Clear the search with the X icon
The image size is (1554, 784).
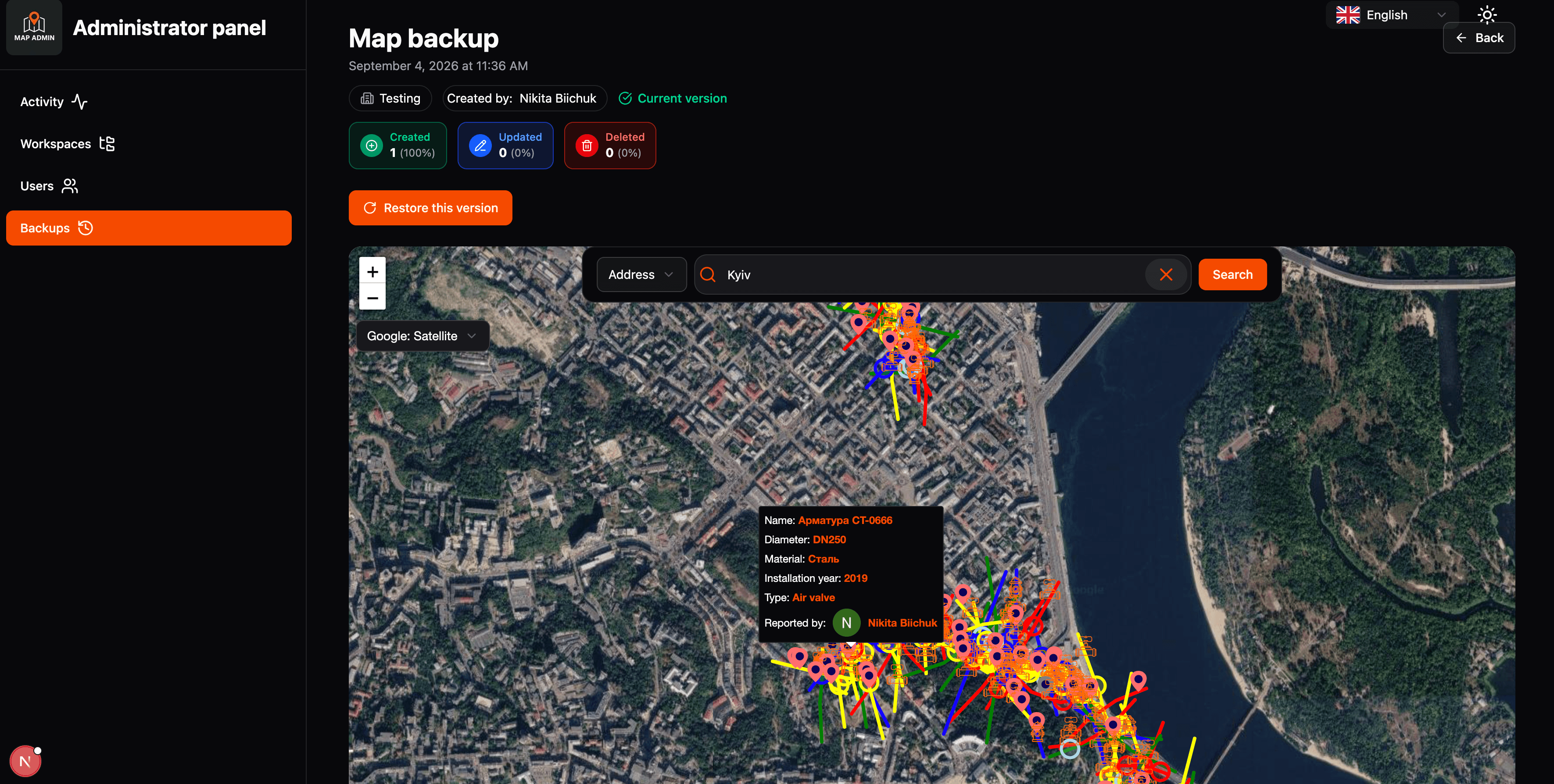[x=1166, y=274]
